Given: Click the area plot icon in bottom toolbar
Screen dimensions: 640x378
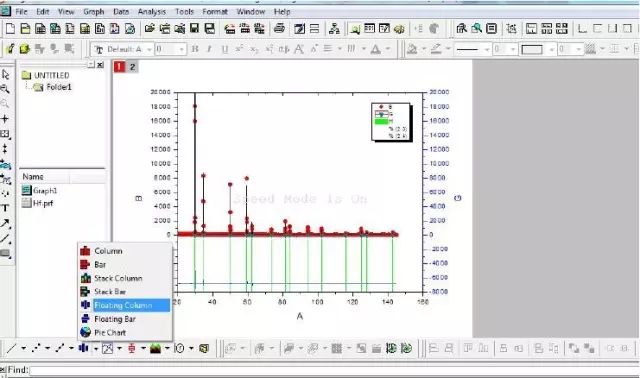Looking at the screenshot, I should (x=155, y=348).
